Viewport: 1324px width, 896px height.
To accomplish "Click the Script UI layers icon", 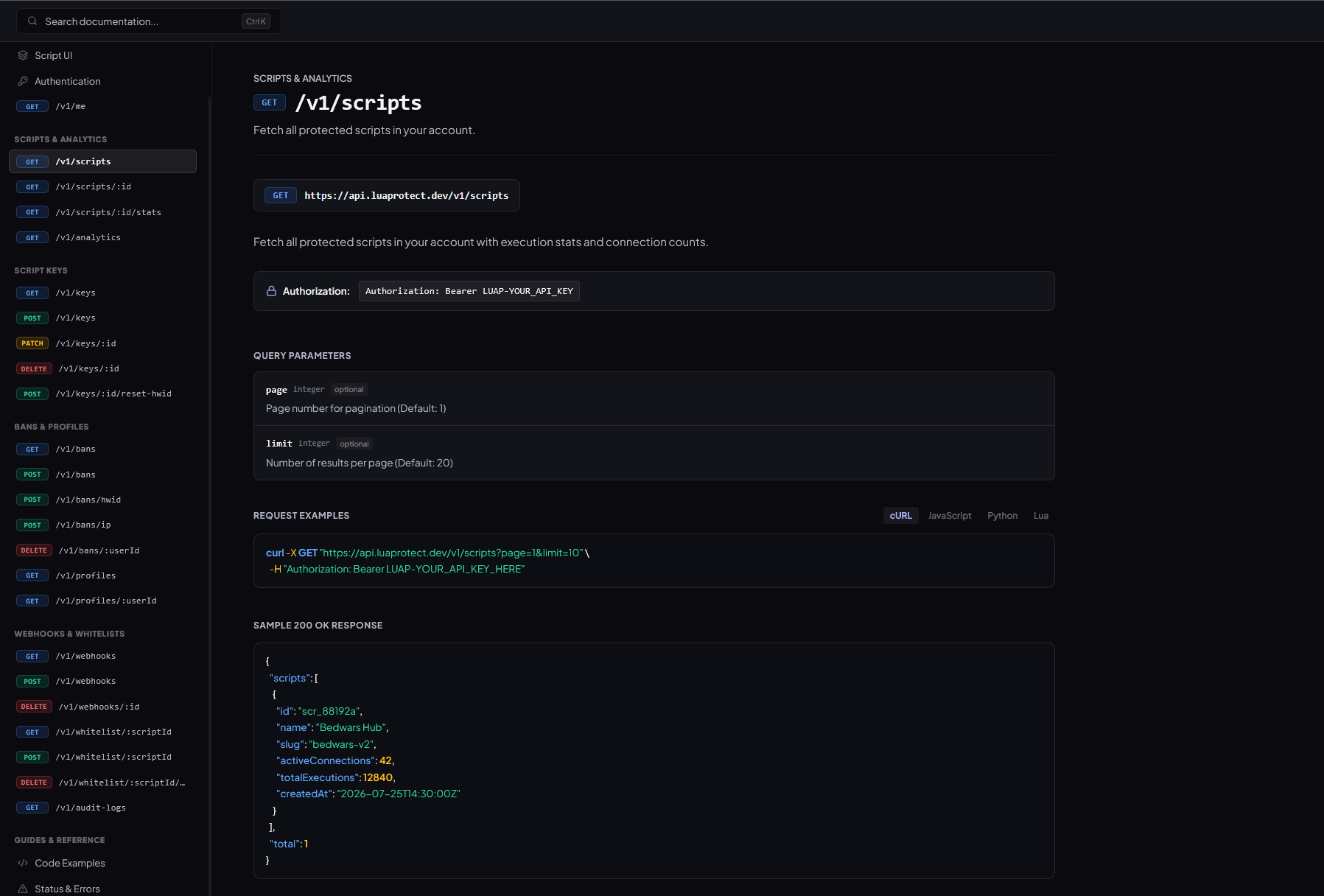I will pos(23,55).
